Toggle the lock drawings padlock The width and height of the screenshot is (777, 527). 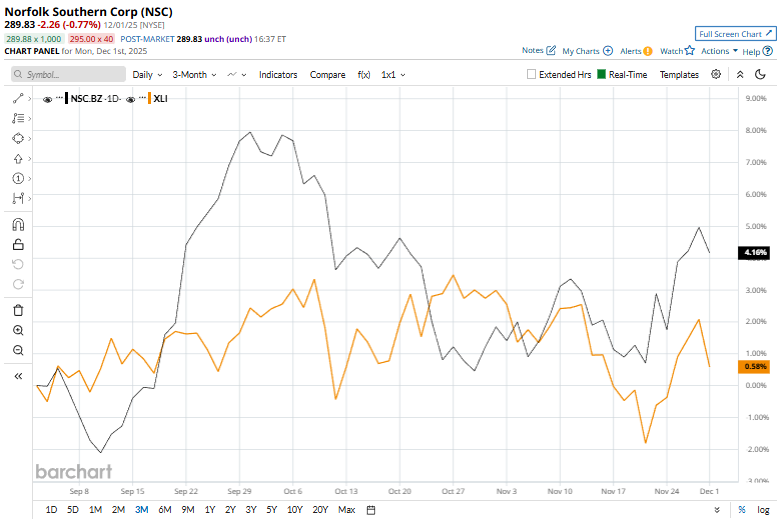18,244
